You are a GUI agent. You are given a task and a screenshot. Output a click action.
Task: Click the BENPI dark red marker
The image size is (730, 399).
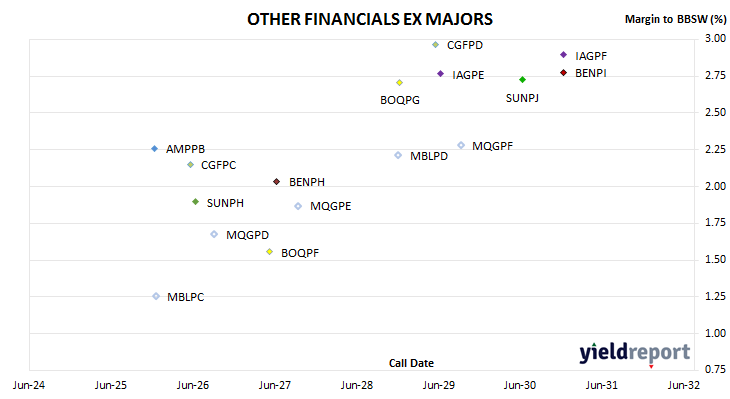tap(563, 73)
